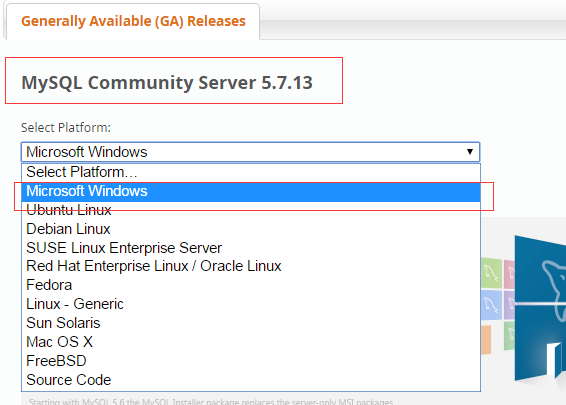Open the Microsoft Windows platform combo box
This screenshot has width=566, height=405.
251,152
